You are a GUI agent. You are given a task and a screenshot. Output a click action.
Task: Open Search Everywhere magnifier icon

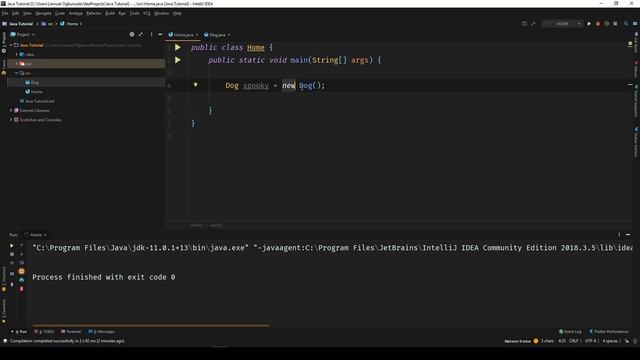[626, 24]
